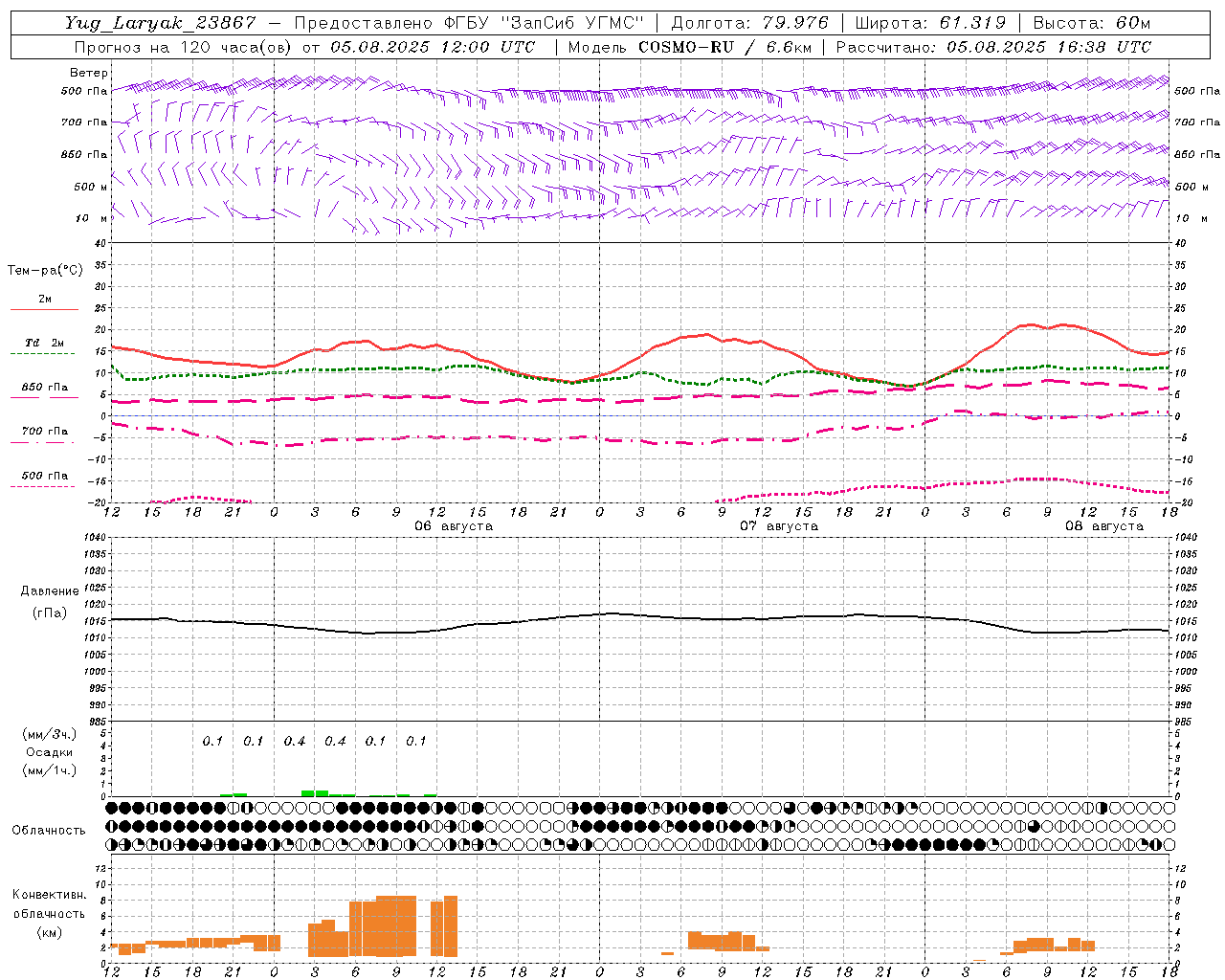Screen dimensions: 1225x980
Task: Click the 07 августа date label
Action: tap(779, 526)
